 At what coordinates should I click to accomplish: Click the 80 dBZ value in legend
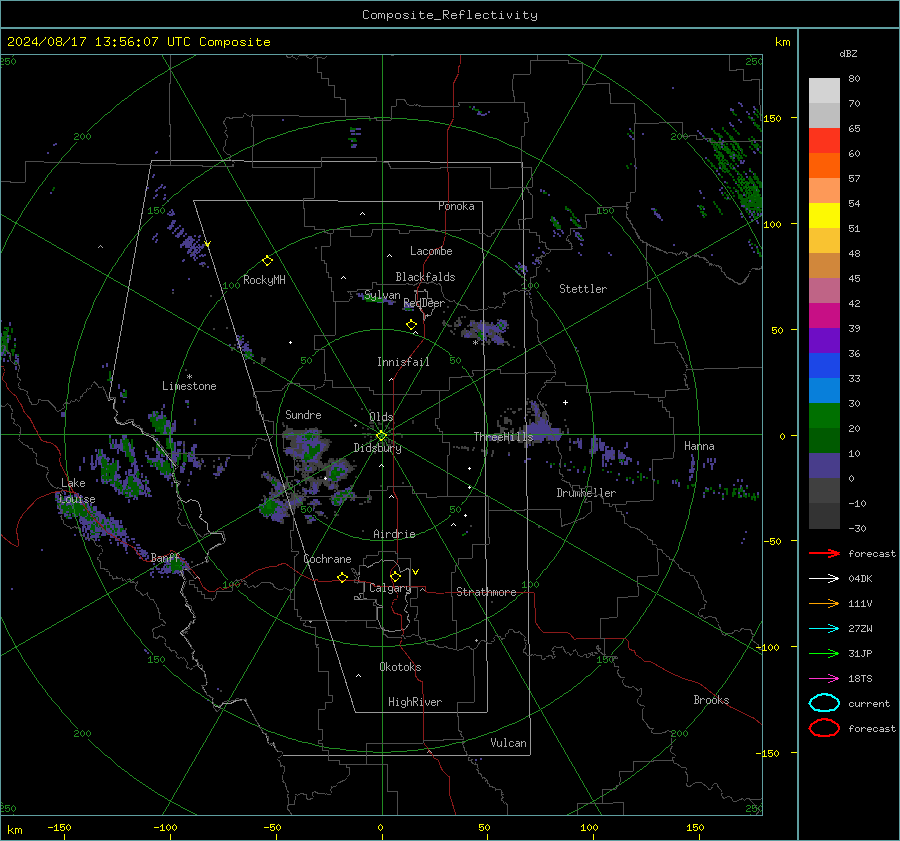coord(854,79)
